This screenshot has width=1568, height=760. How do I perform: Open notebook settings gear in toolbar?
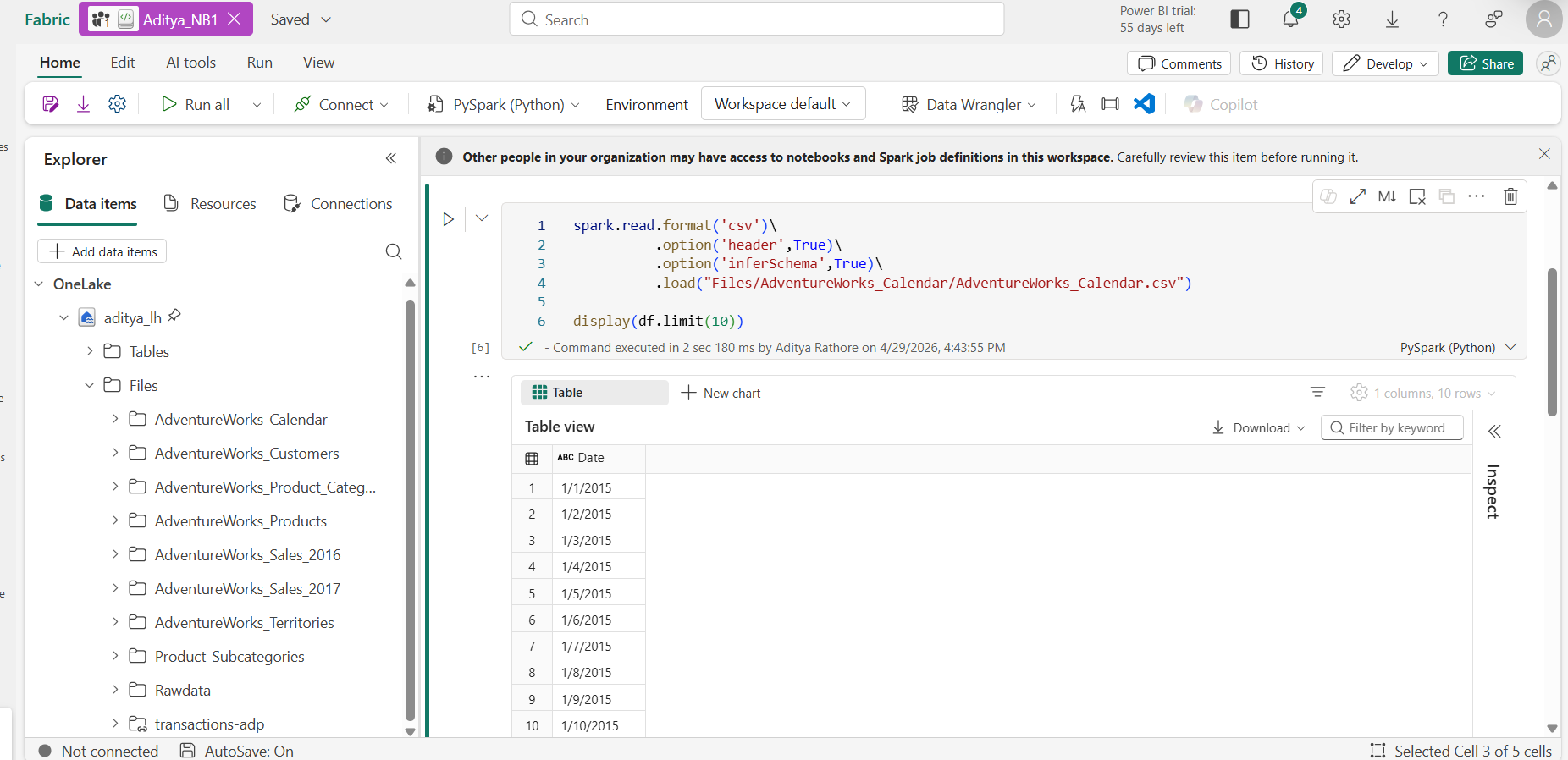pos(117,104)
